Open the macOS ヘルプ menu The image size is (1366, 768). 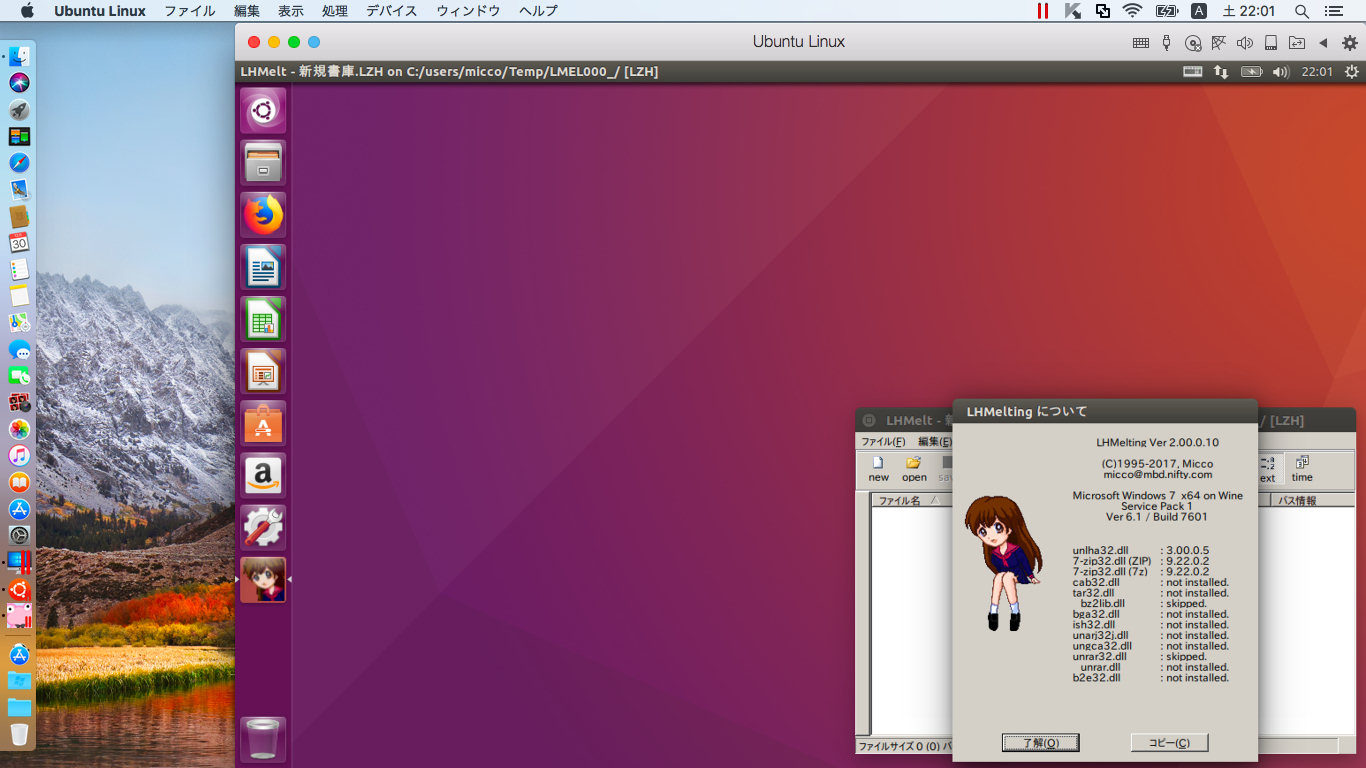538,11
